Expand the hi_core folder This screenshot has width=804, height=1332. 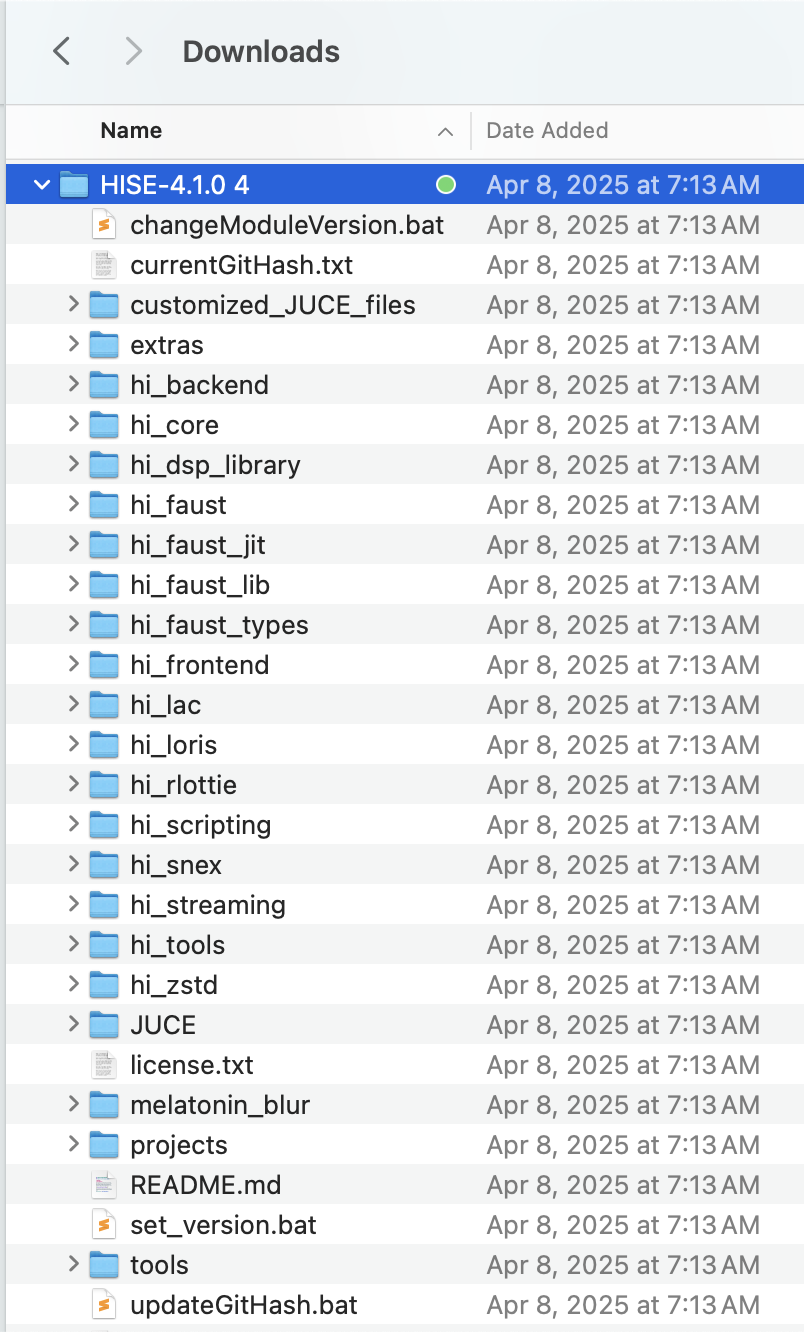click(73, 425)
